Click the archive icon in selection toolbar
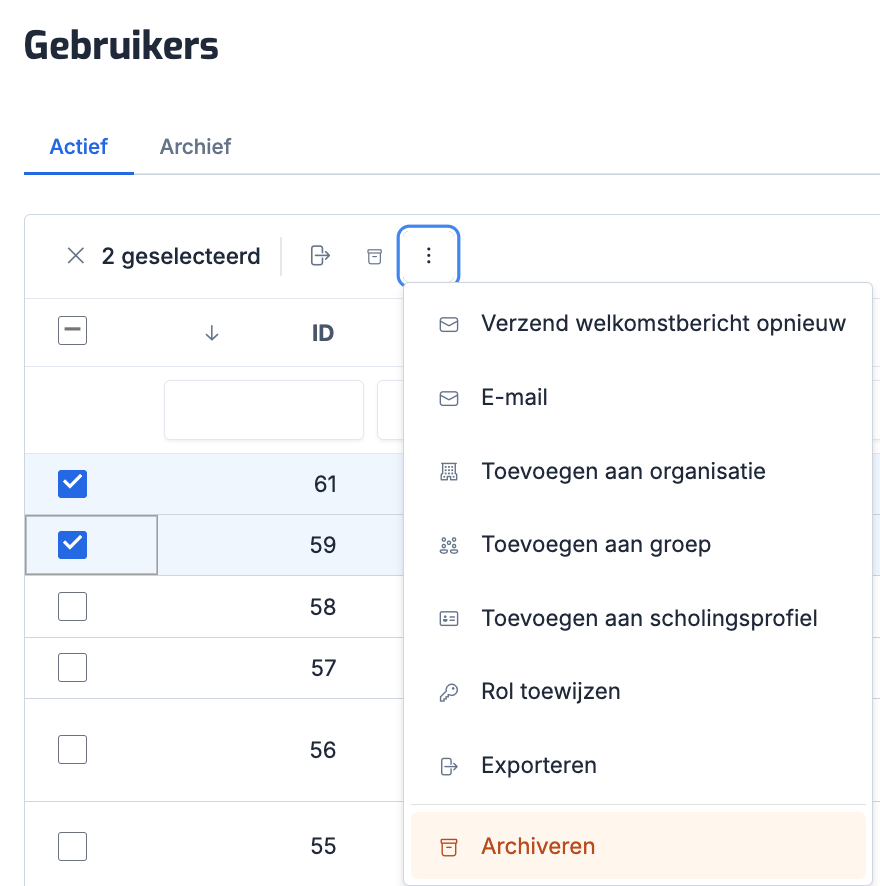Screen dimensions: 880x886 (x=374, y=256)
